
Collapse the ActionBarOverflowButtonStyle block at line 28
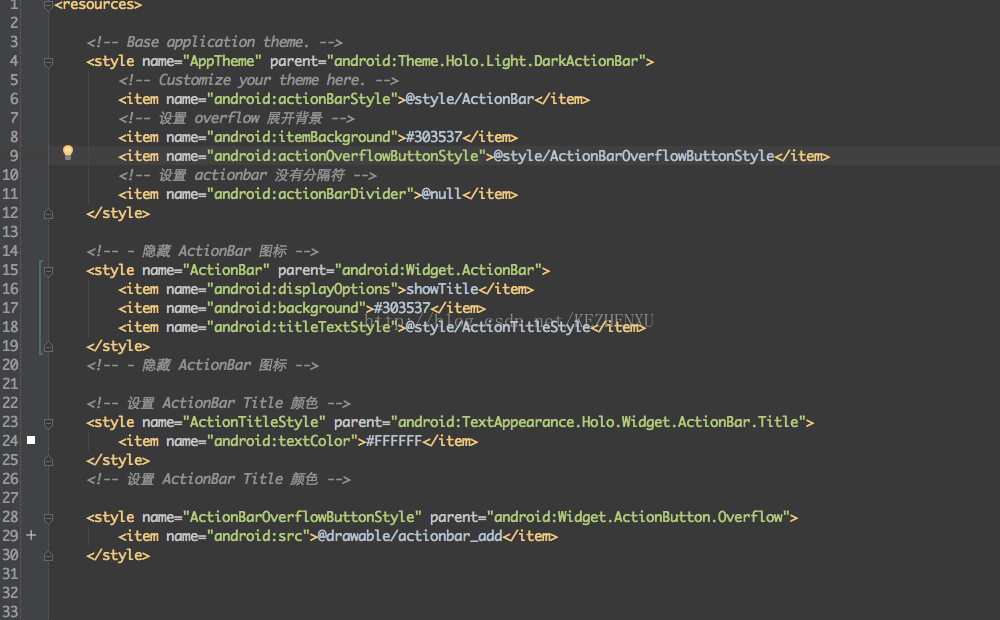pos(48,518)
